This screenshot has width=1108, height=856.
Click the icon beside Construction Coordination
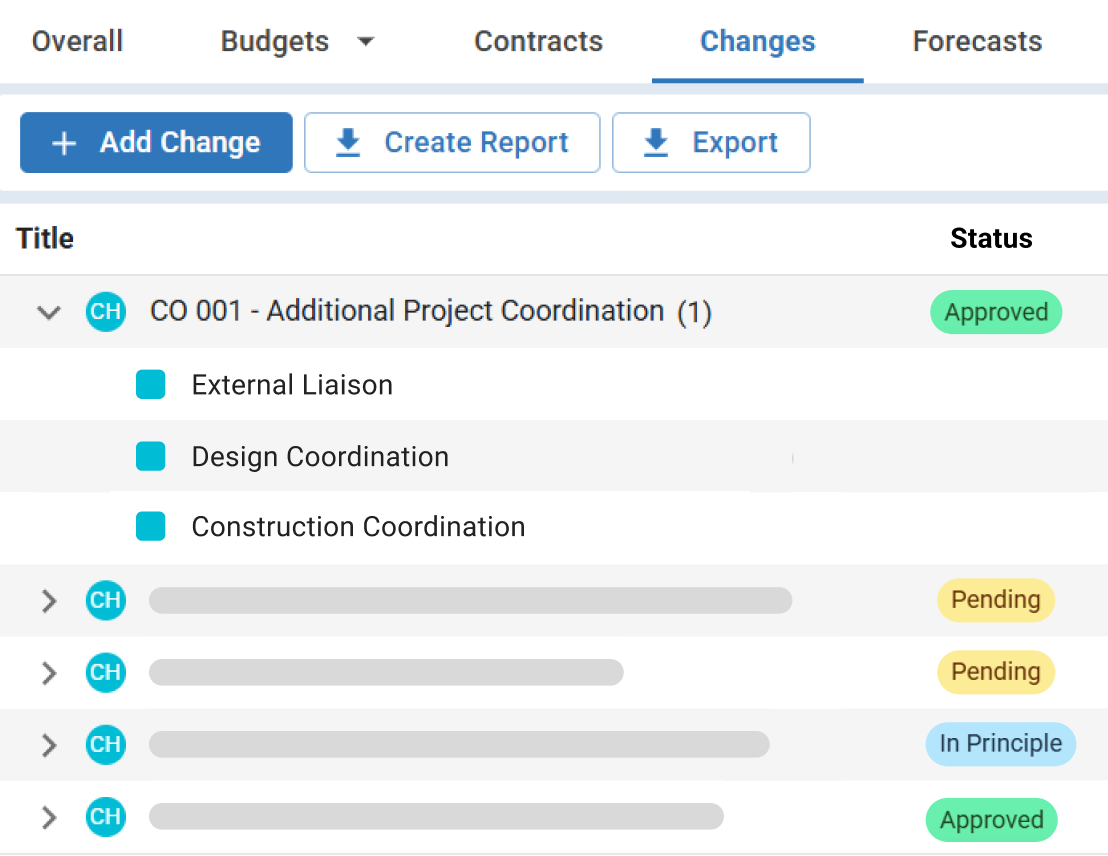pos(150,527)
